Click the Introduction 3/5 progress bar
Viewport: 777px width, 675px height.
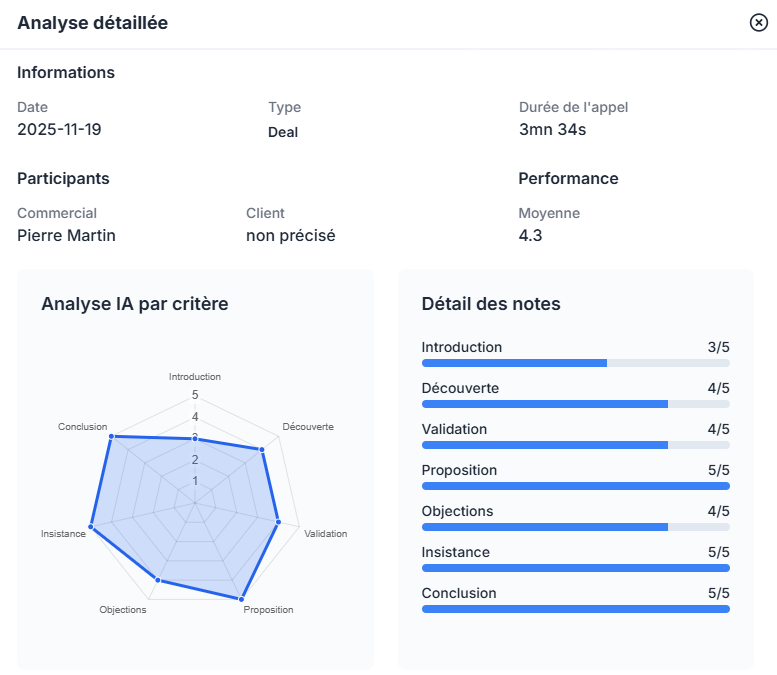[x=575, y=363]
